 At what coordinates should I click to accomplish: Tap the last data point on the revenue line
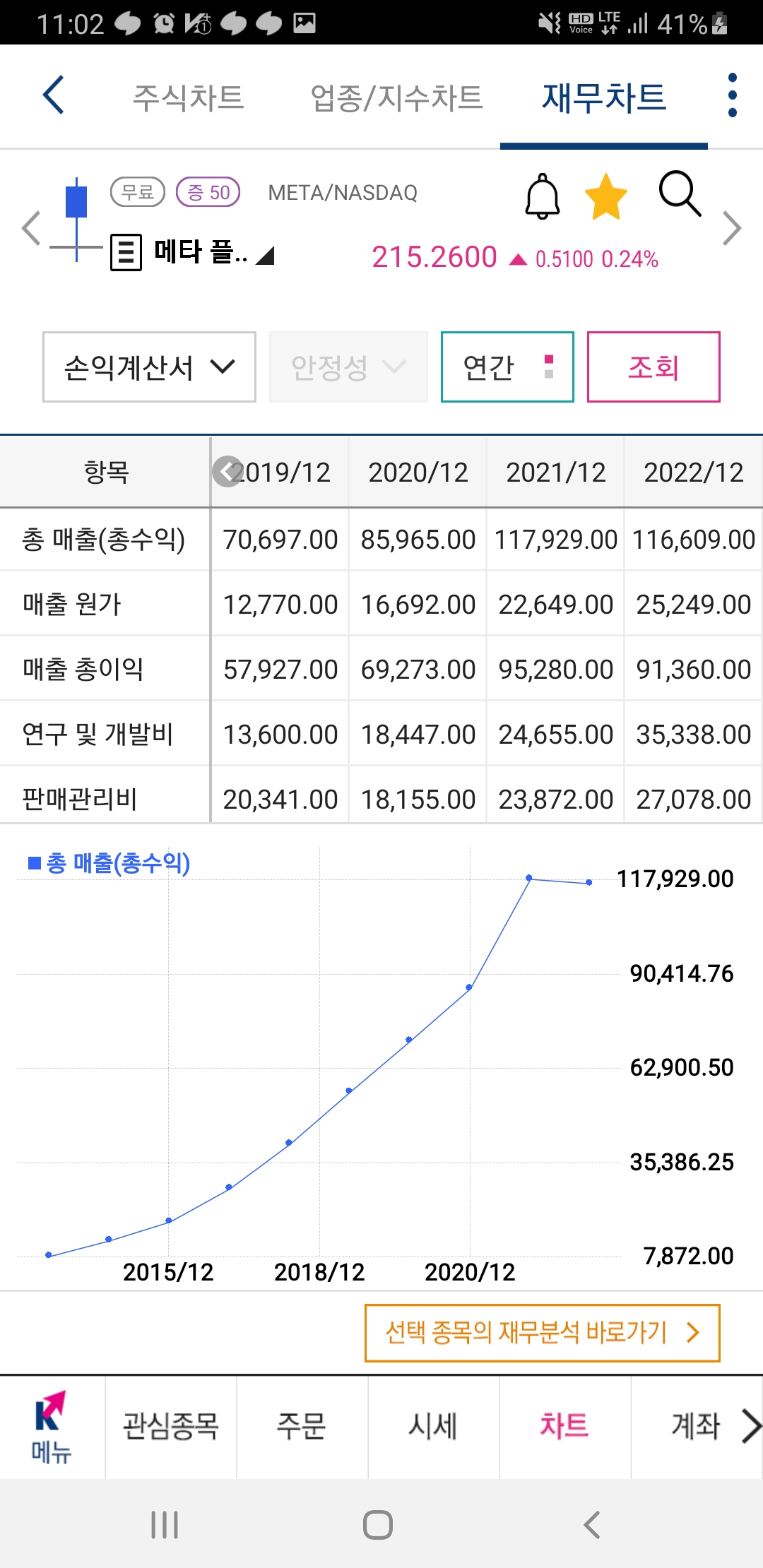coord(589,882)
